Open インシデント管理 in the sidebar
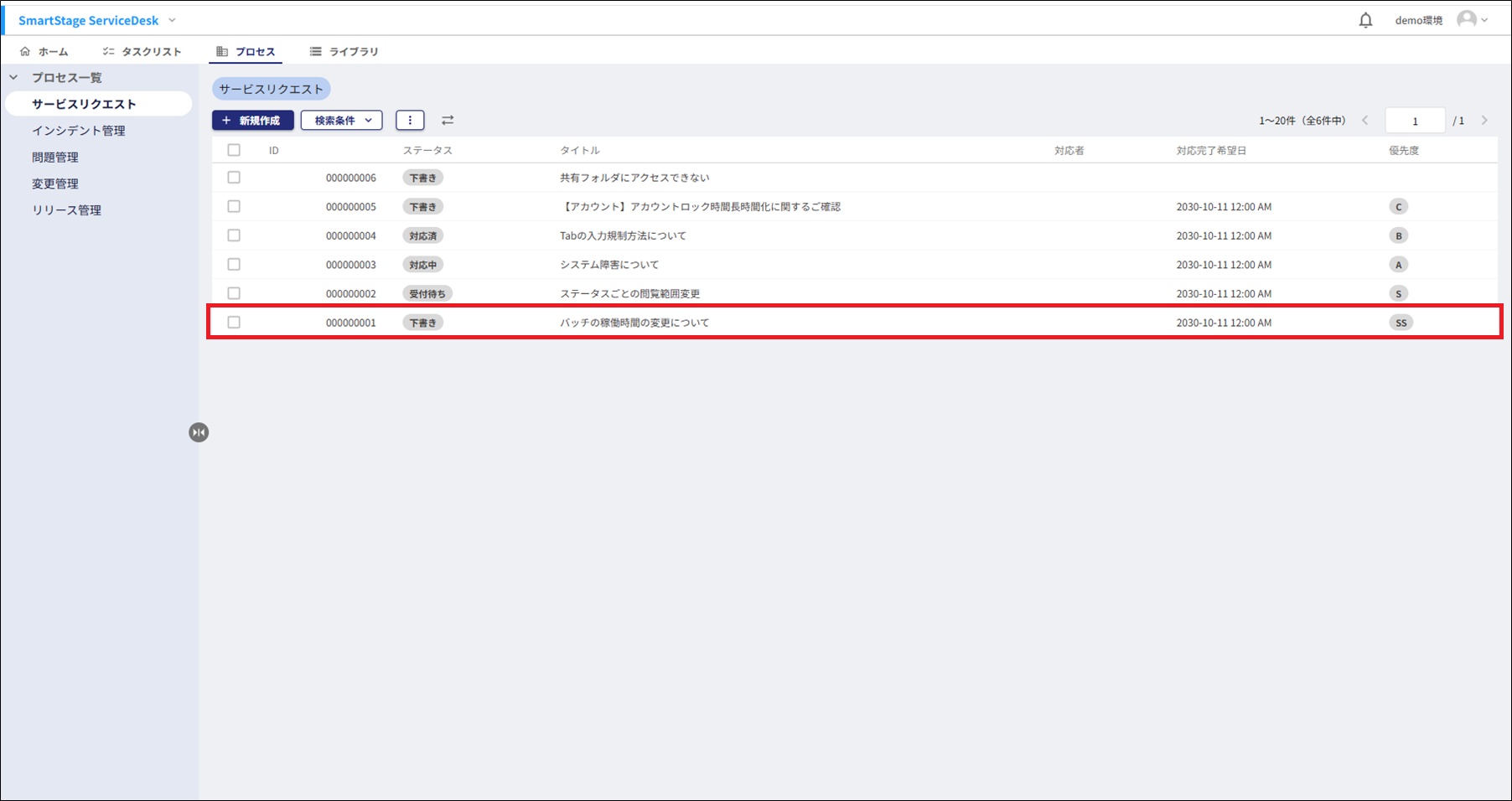The image size is (1512, 801). [x=79, y=131]
